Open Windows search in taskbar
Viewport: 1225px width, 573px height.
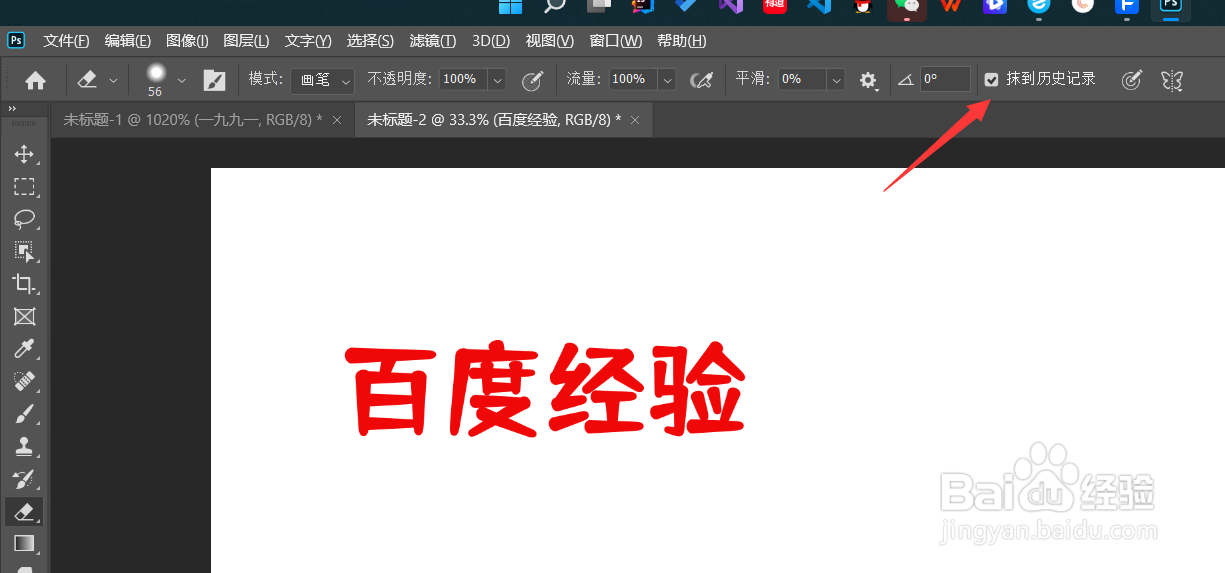click(x=554, y=6)
